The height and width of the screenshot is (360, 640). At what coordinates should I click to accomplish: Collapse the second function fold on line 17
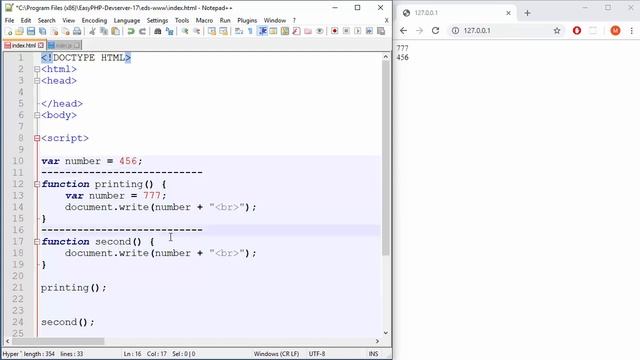pyautogui.click(x=37, y=242)
